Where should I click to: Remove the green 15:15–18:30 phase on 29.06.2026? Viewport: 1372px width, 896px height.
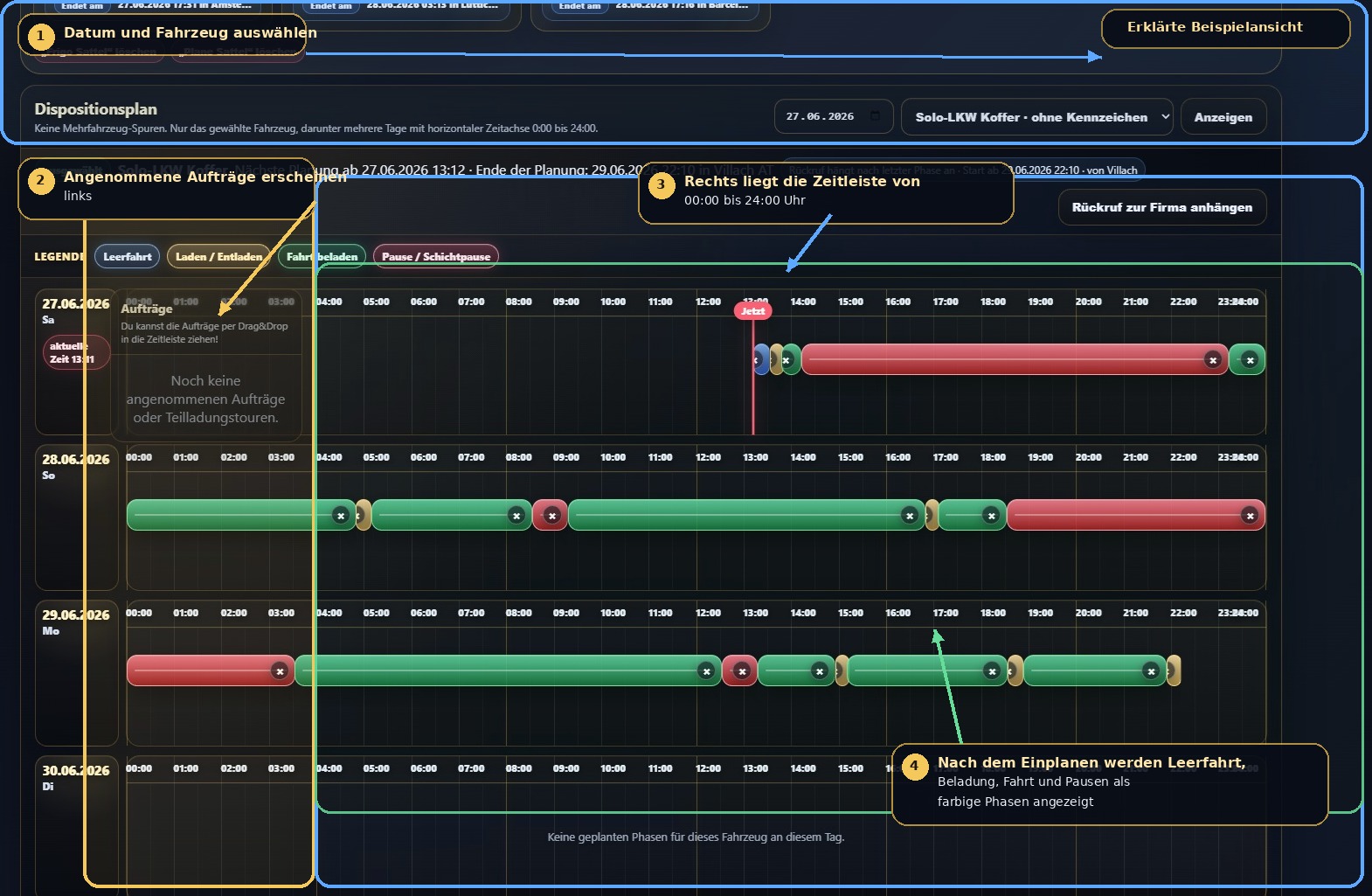[x=992, y=671]
